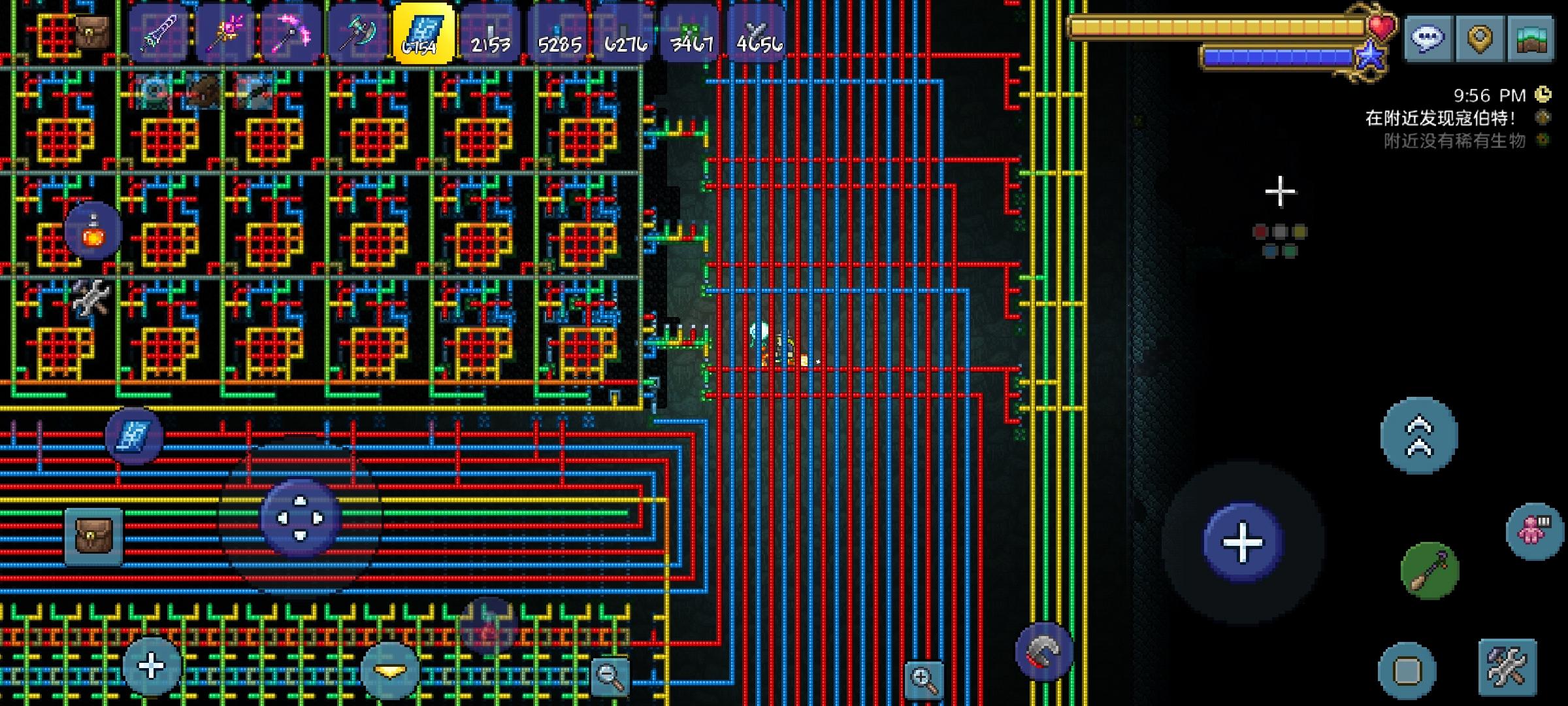Open the square brown bag button

coord(93,537)
